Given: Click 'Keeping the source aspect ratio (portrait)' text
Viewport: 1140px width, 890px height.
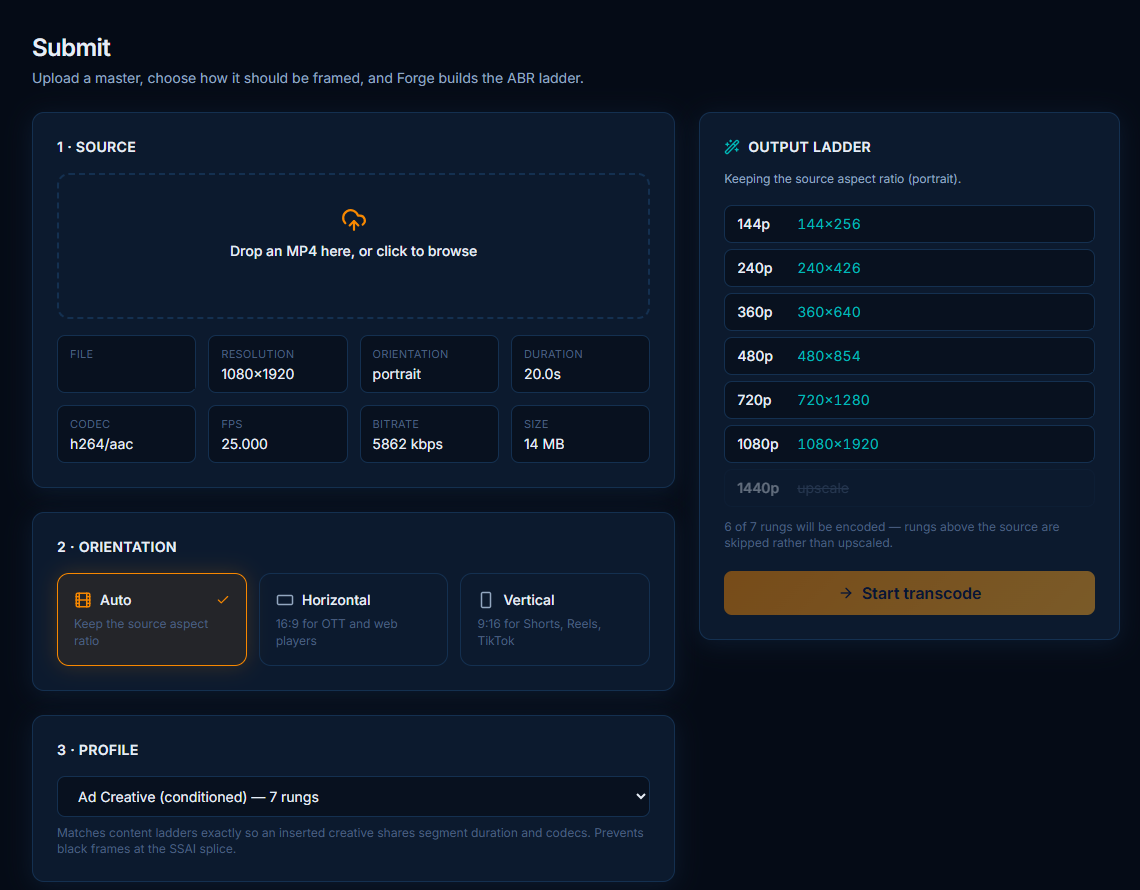Looking at the screenshot, I should tap(843, 179).
